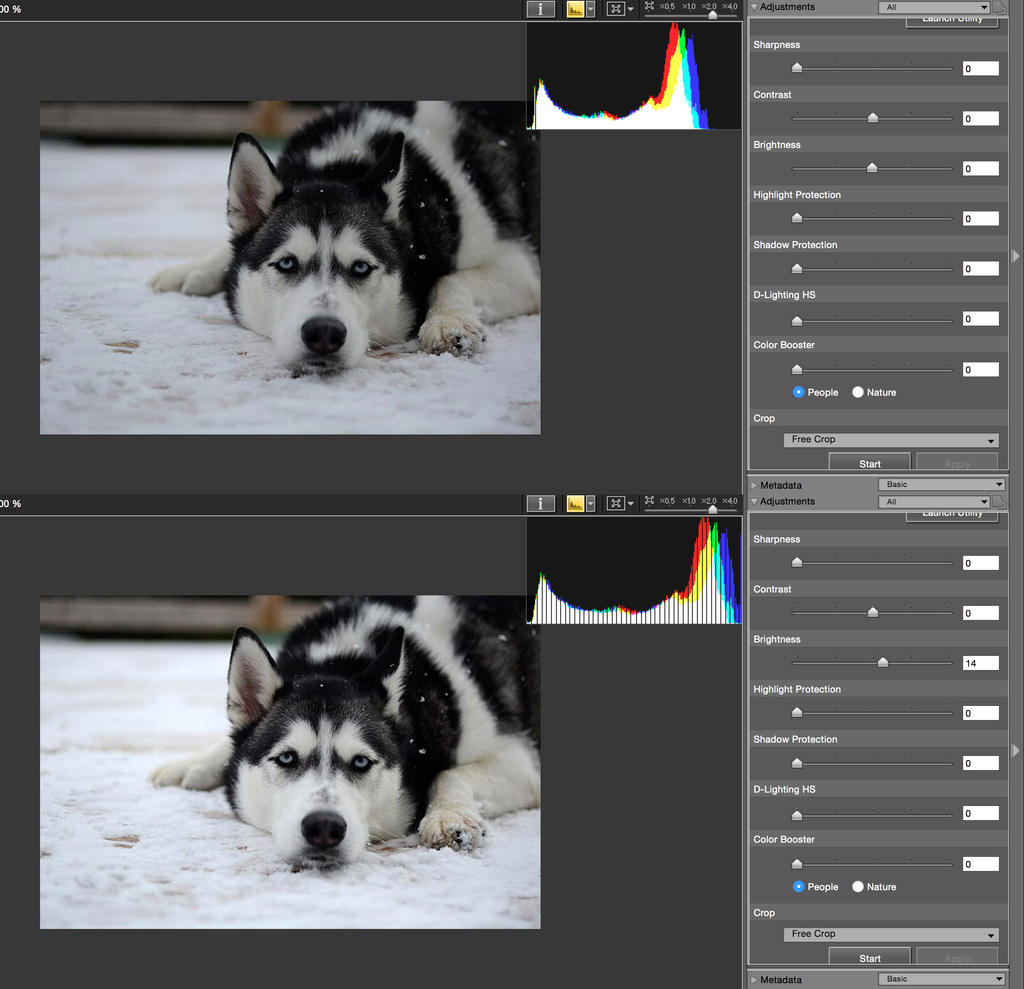Collapse the bottom Adjustments section header
Viewport: 1024px width, 989px height.
[x=754, y=501]
